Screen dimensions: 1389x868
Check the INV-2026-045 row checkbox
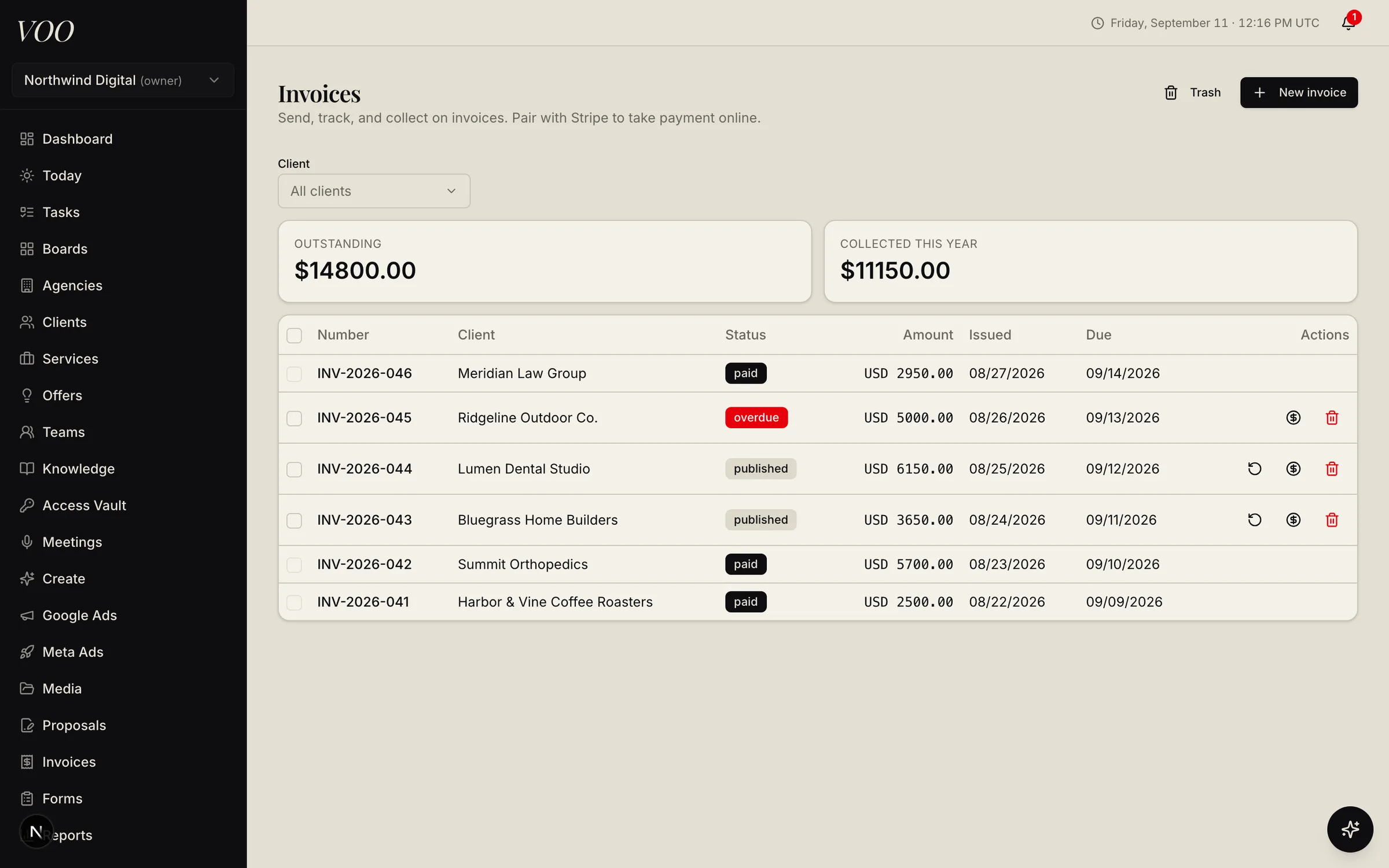294,418
